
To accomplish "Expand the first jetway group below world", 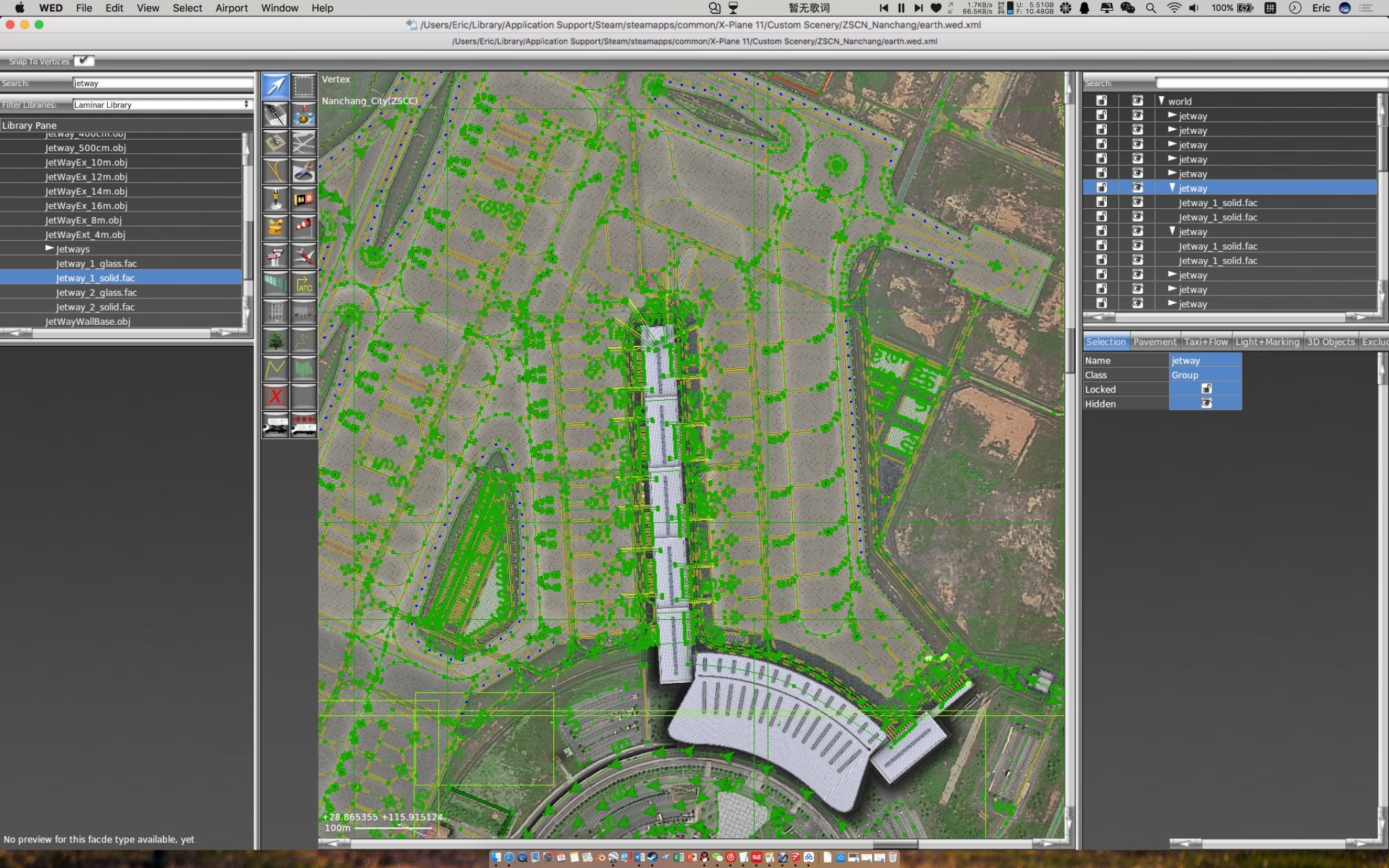I will pos(1172,115).
